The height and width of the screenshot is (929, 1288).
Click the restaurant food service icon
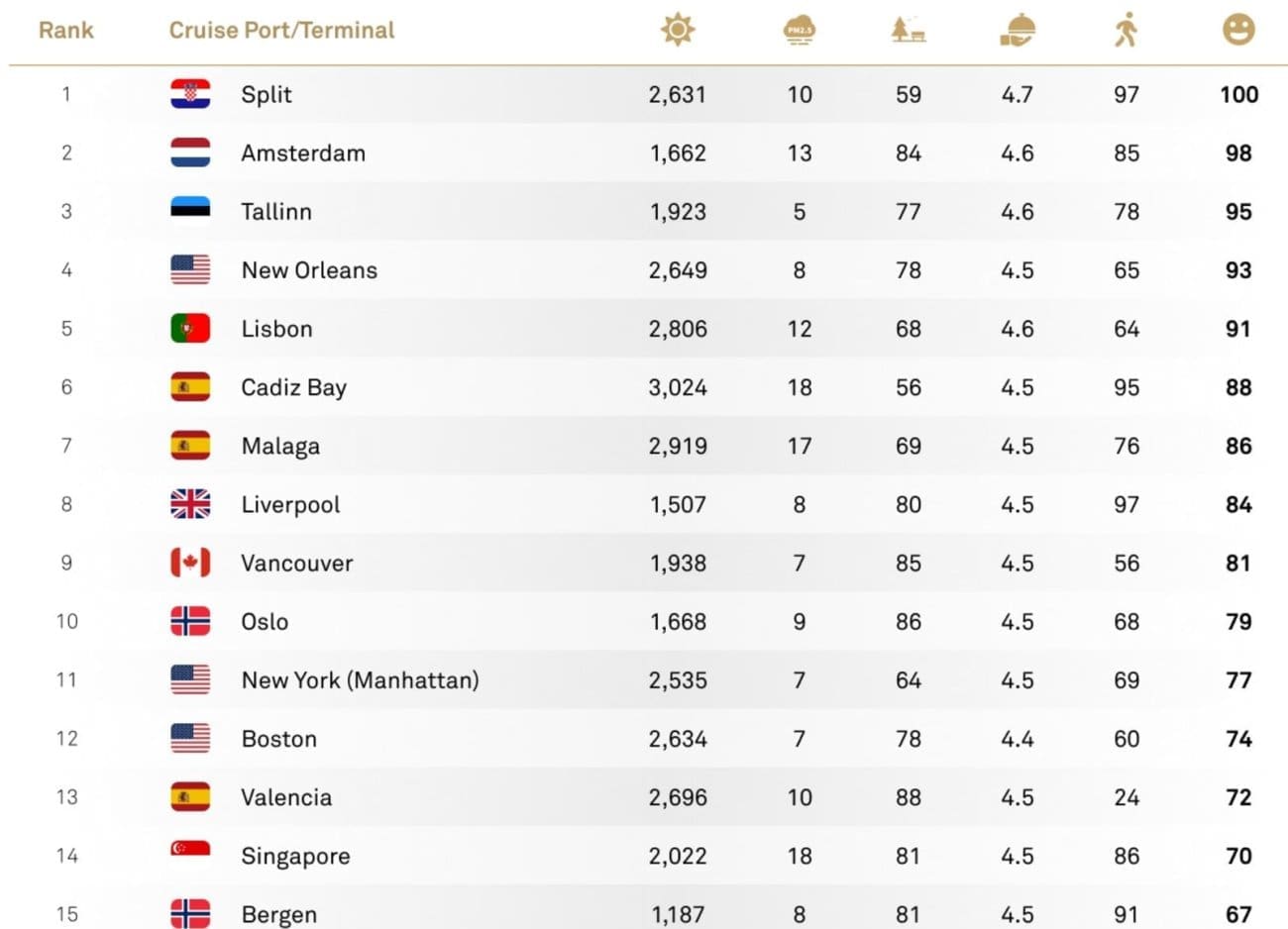point(1018,30)
